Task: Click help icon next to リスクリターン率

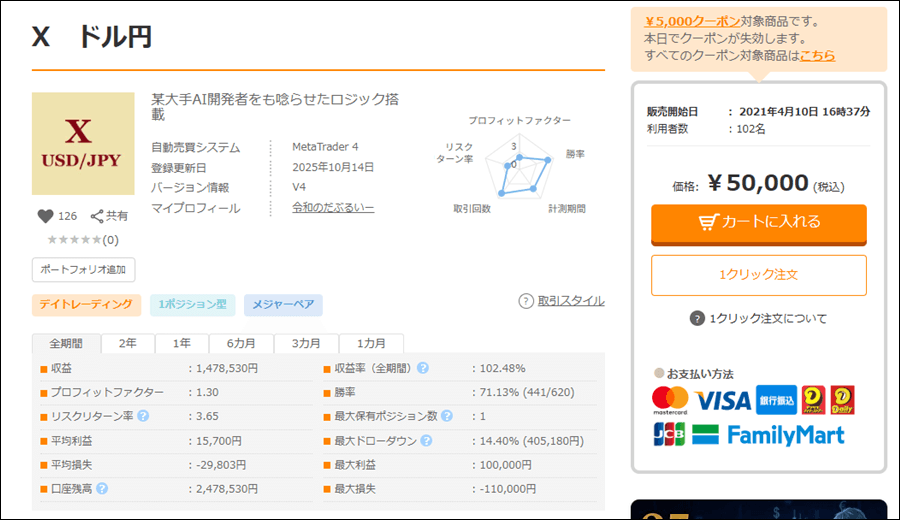Action: (x=143, y=416)
